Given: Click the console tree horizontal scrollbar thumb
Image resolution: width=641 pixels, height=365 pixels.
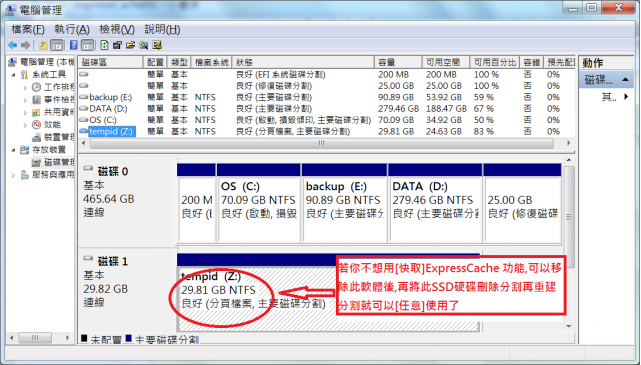Looking at the screenshot, I should [35, 338].
